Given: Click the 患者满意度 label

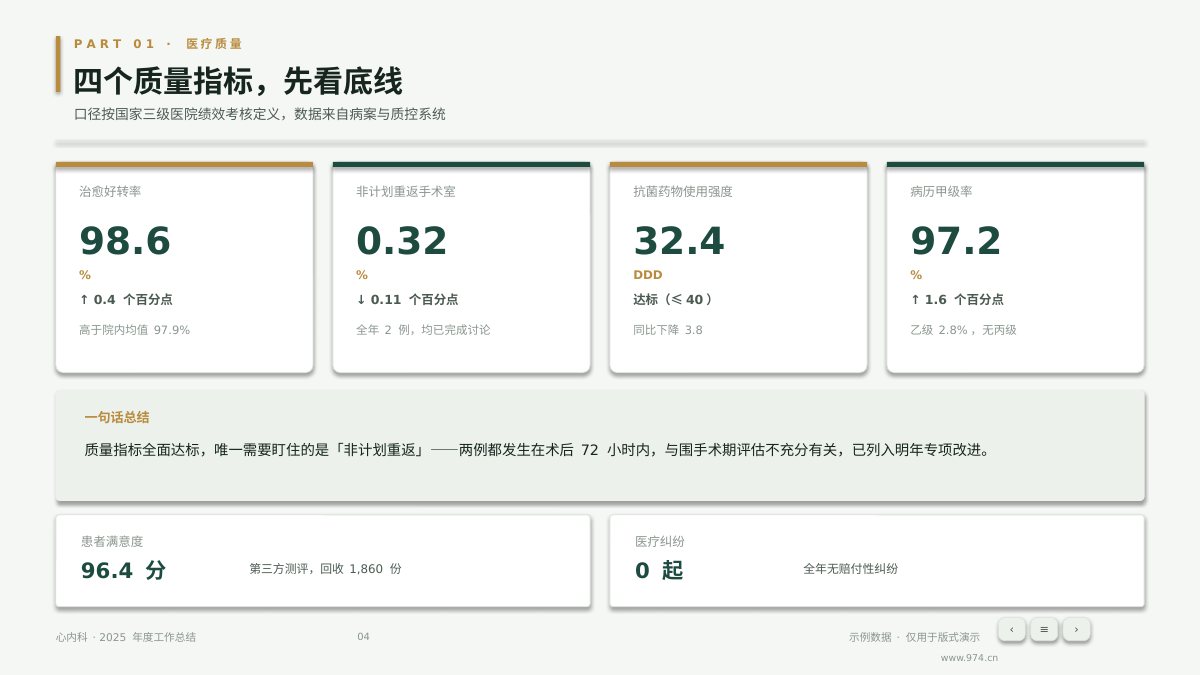Looking at the screenshot, I should point(112,541).
